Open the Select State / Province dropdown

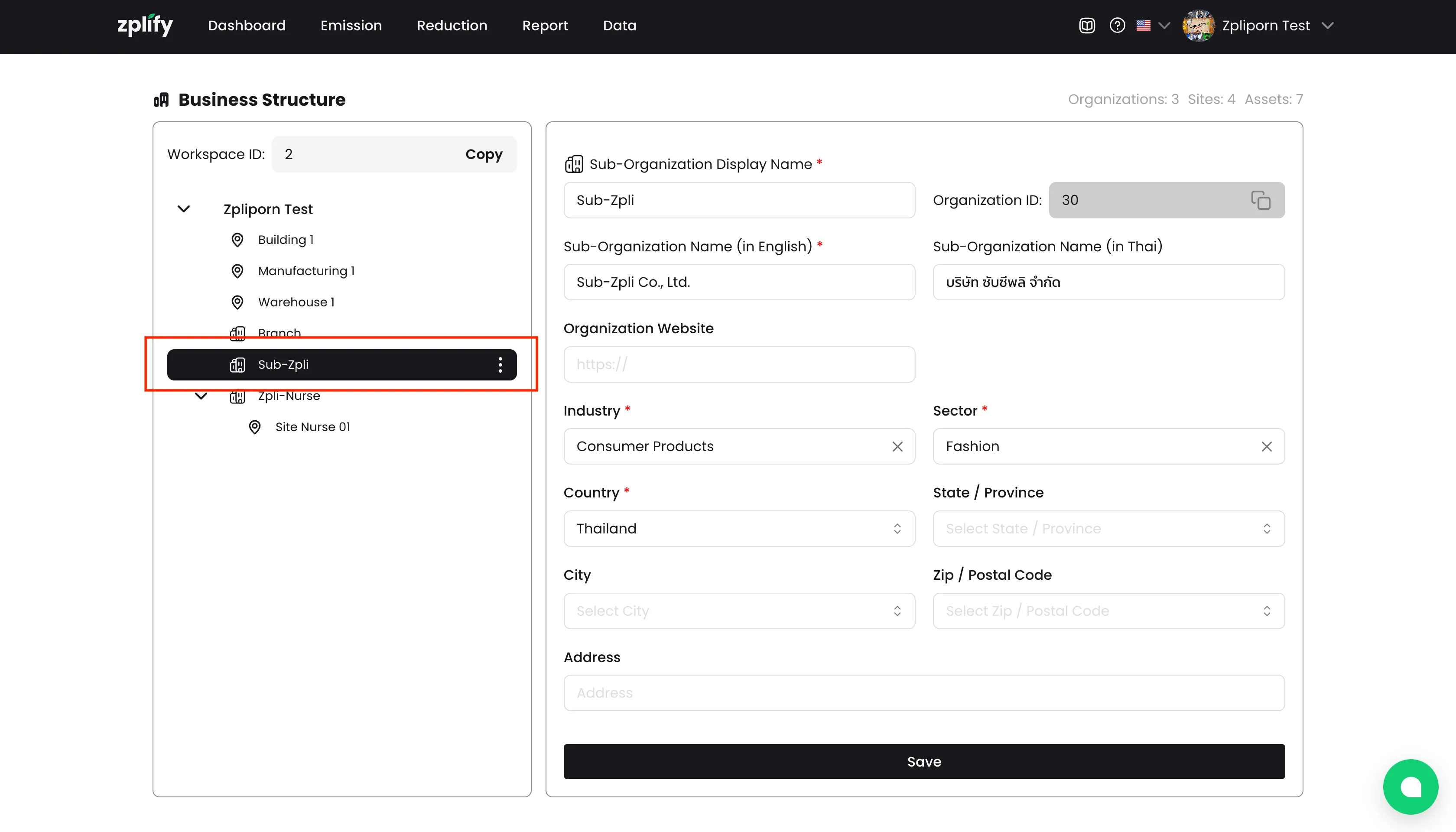pyautogui.click(x=1108, y=529)
